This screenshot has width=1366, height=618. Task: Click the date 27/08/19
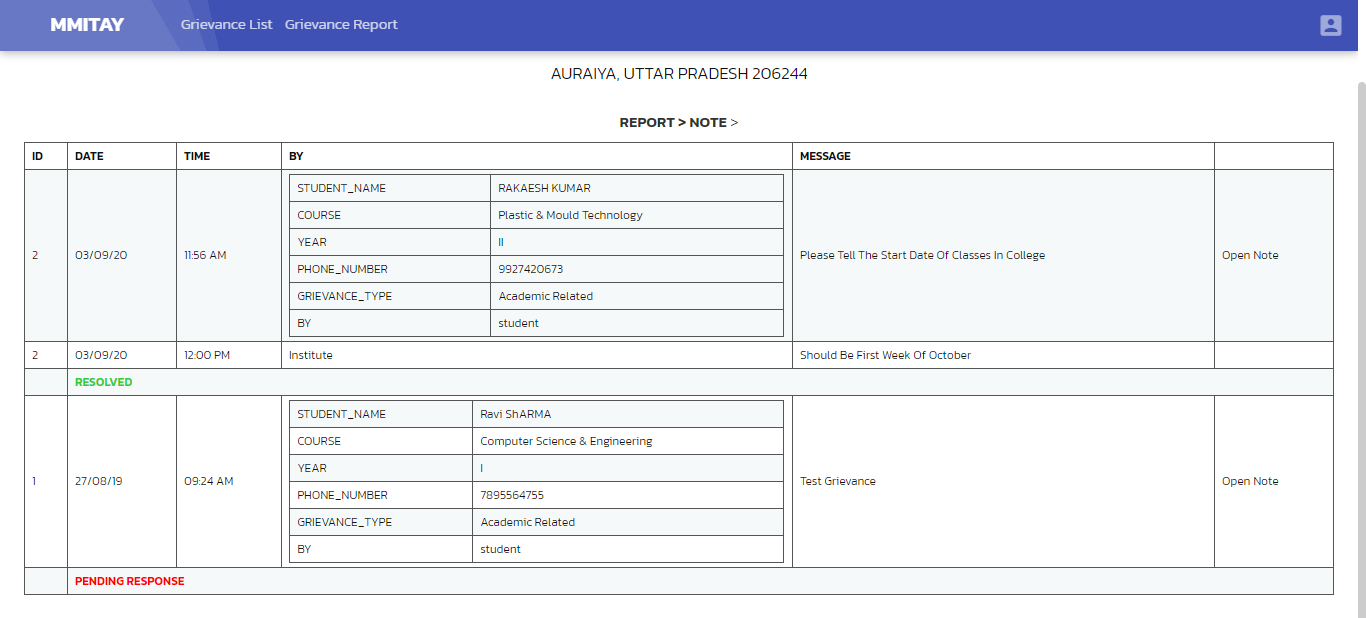click(x=99, y=481)
